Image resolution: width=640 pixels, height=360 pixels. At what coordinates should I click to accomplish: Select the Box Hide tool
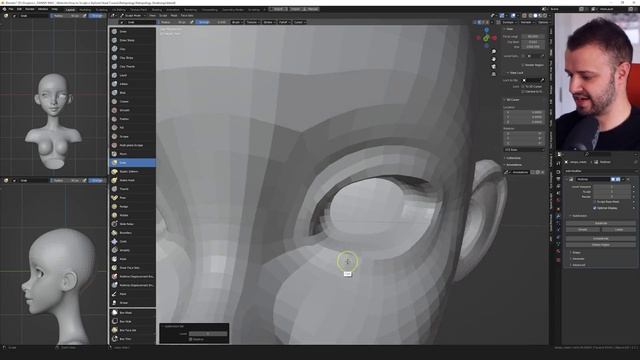point(132,321)
